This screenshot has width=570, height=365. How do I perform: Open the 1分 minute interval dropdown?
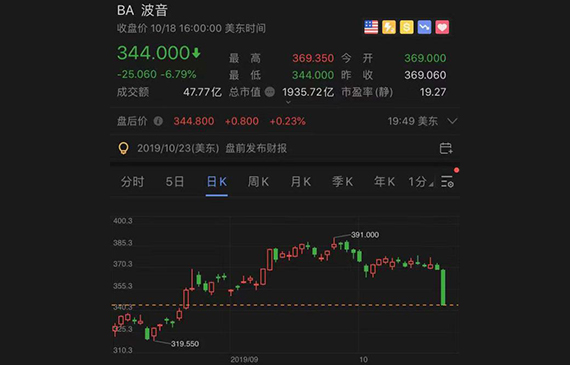421,181
